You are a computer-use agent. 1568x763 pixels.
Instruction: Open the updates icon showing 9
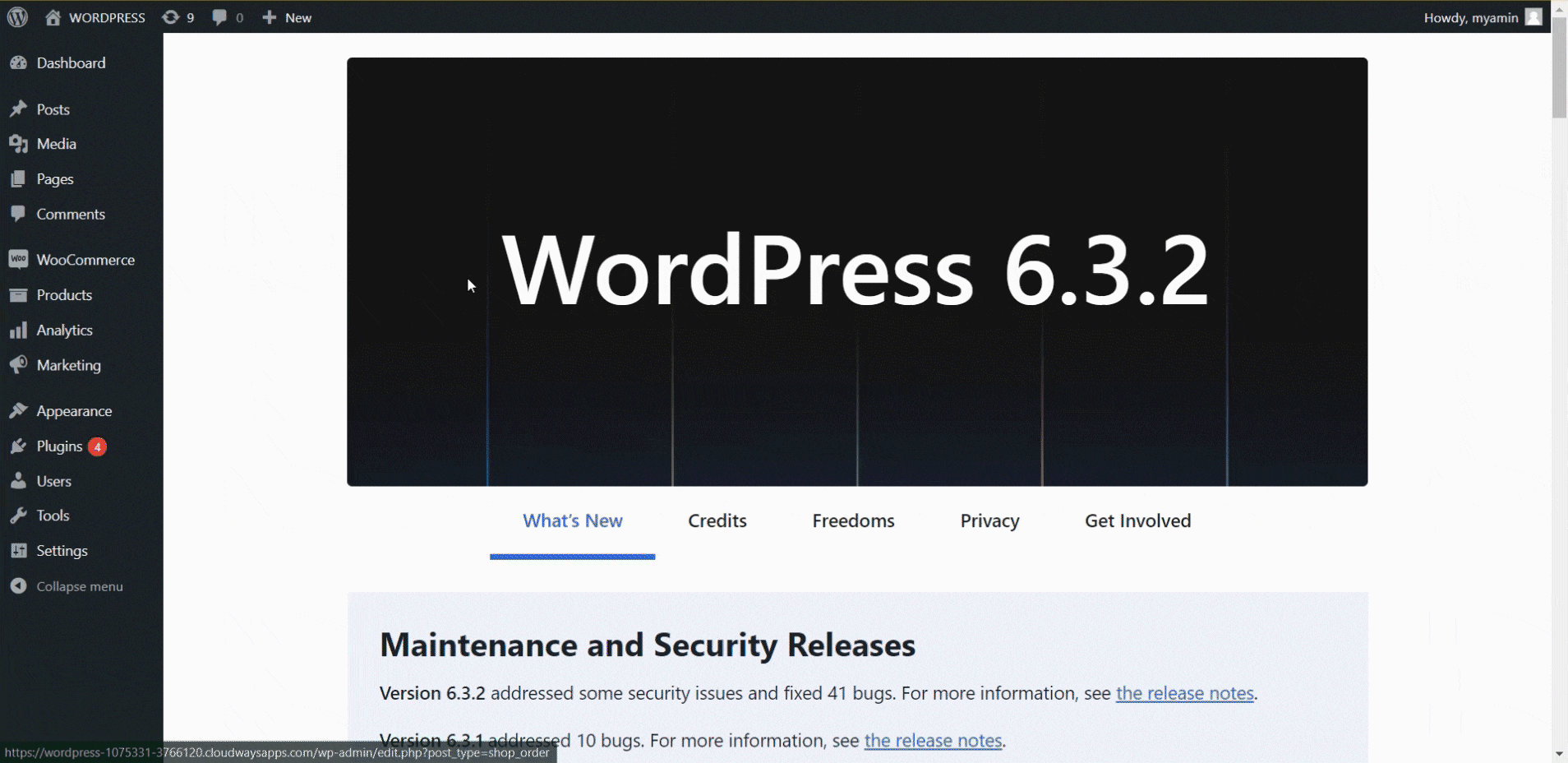pos(170,17)
